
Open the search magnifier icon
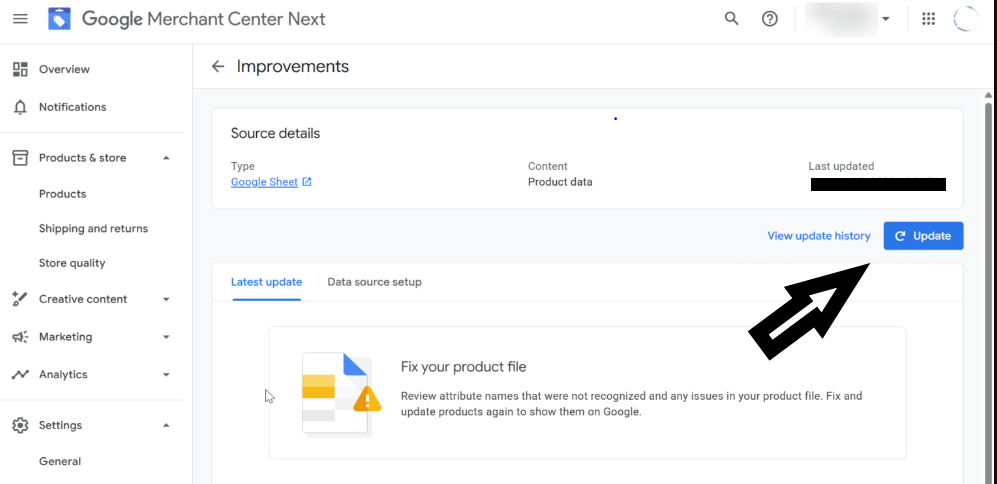pyautogui.click(x=732, y=19)
